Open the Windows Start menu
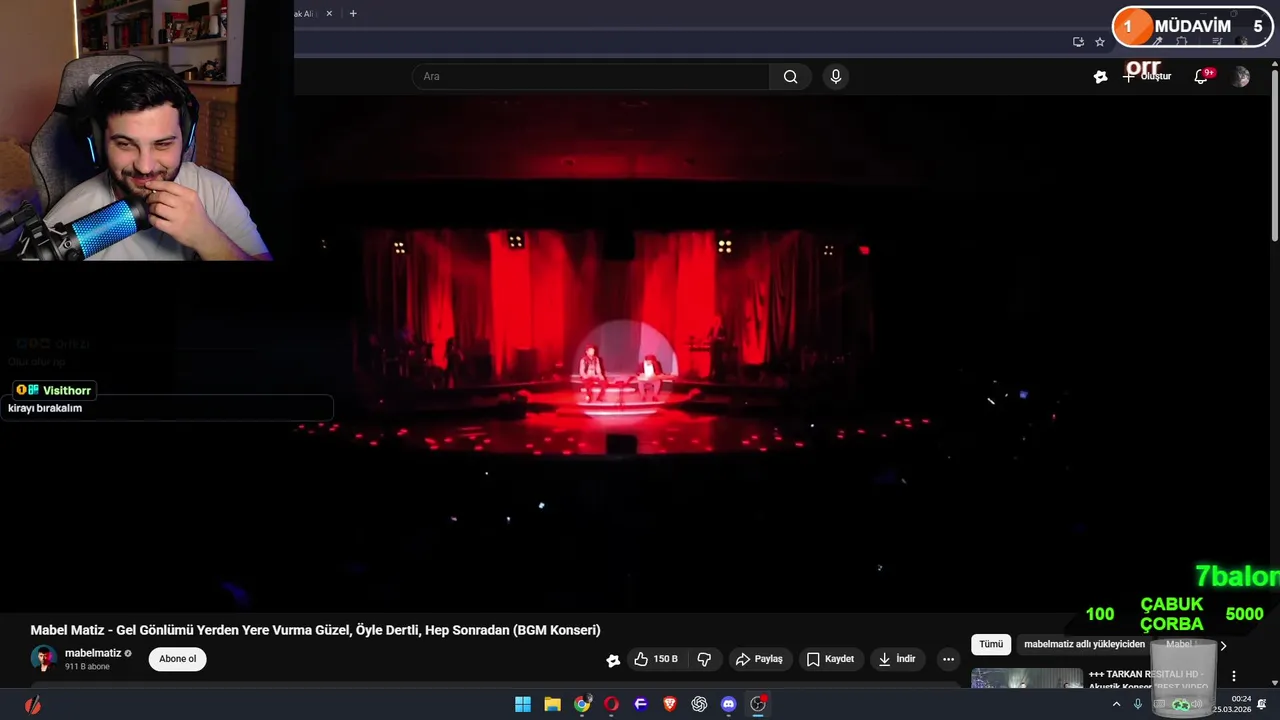This screenshot has width=1280, height=720. pyautogui.click(x=523, y=704)
